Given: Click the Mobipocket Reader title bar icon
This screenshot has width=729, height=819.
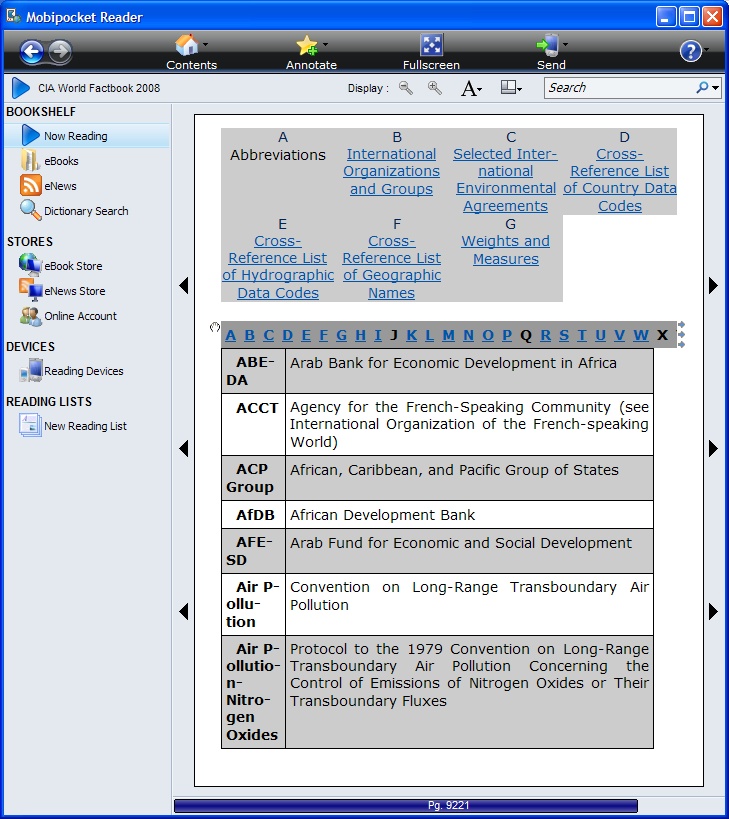Looking at the screenshot, I should tap(13, 16).
